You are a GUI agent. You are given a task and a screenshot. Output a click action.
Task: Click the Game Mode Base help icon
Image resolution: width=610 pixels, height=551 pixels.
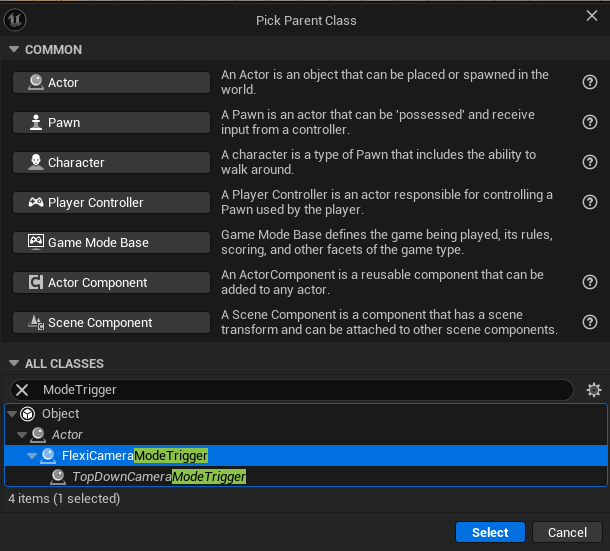[x=590, y=242]
